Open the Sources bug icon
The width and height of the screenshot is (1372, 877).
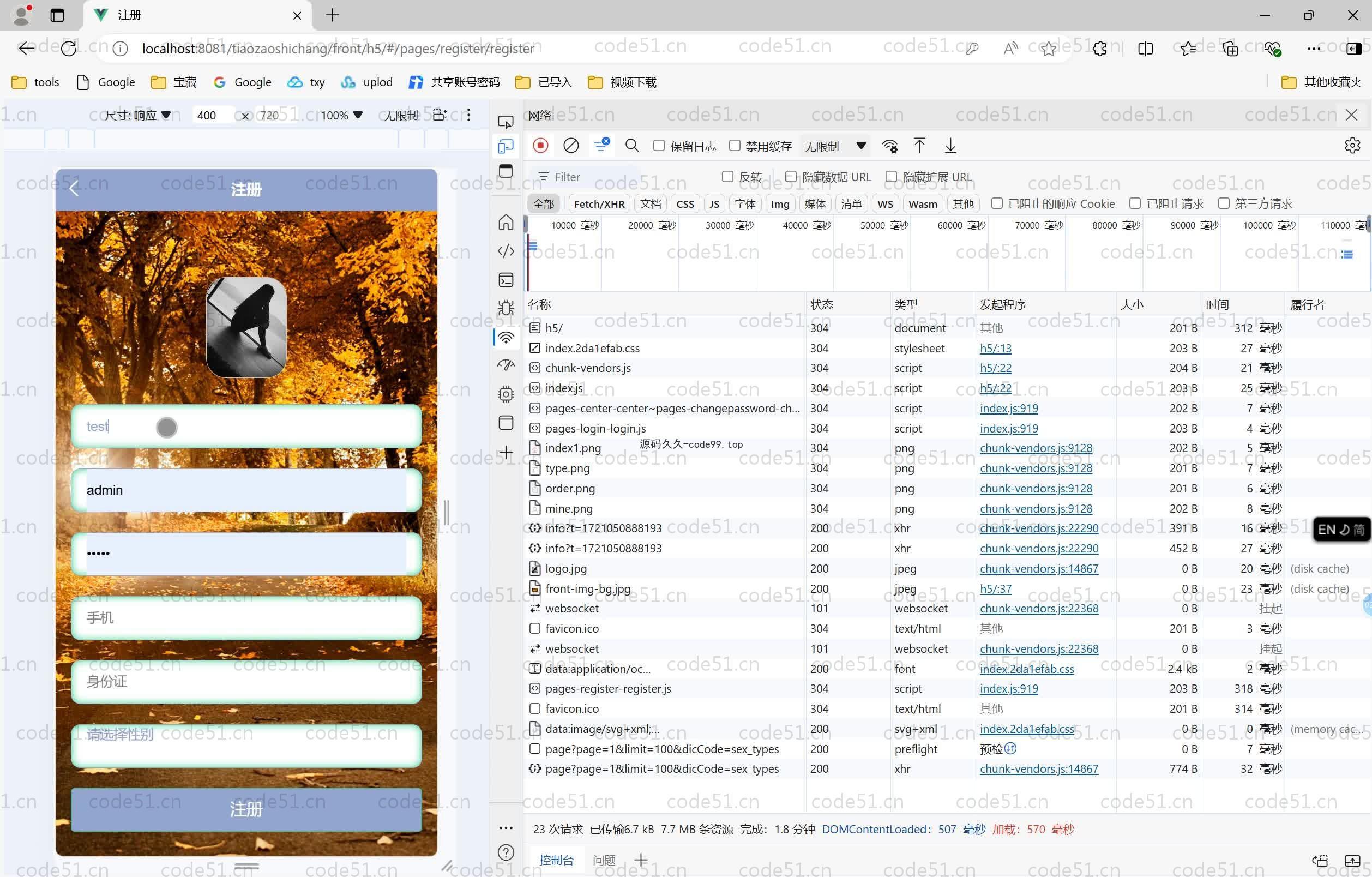pyautogui.click(x=506, y=308)
